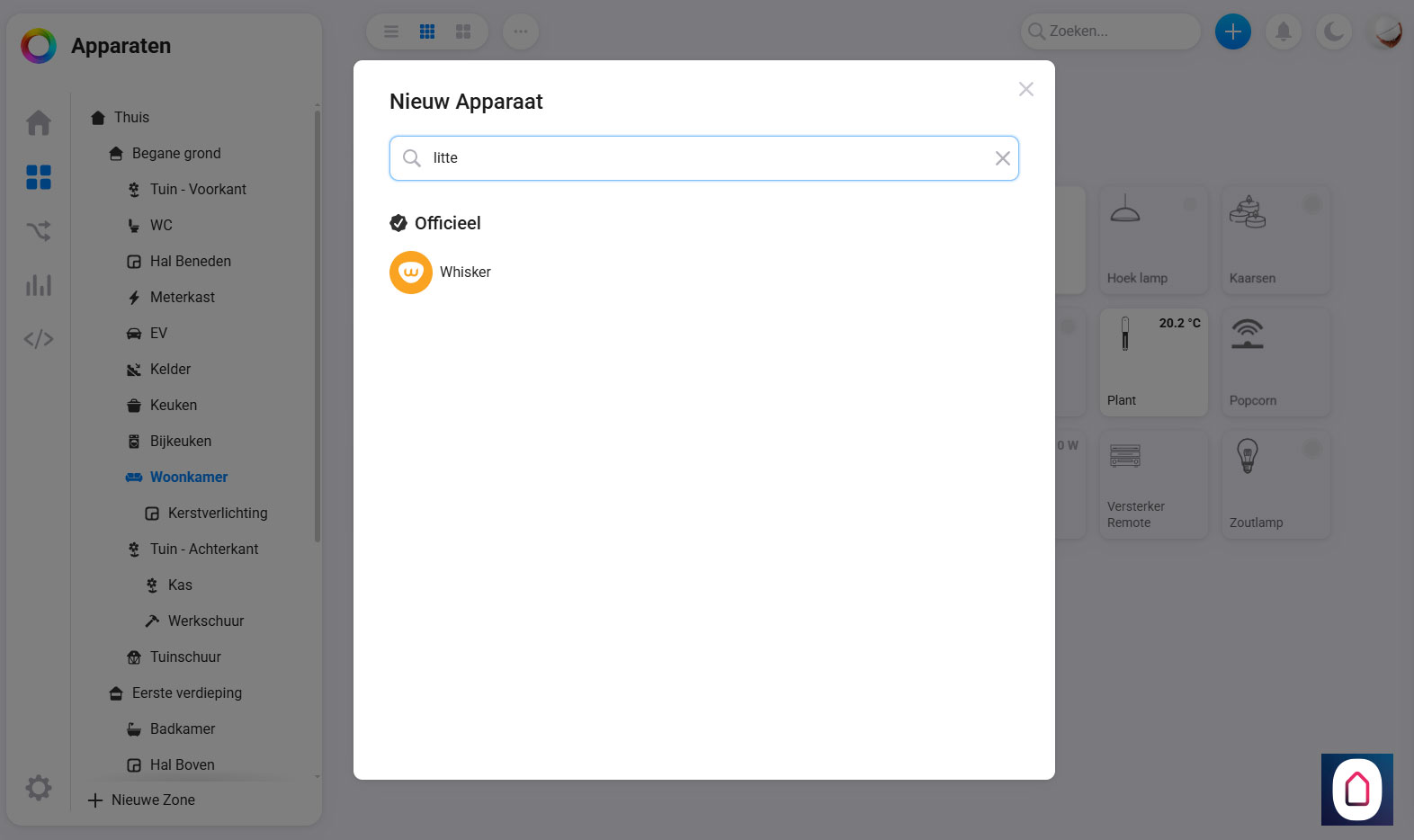Screen dimensions: 1414x840
Task: Open the Plant temperature sensor tile
Action: click(1154, 362)
